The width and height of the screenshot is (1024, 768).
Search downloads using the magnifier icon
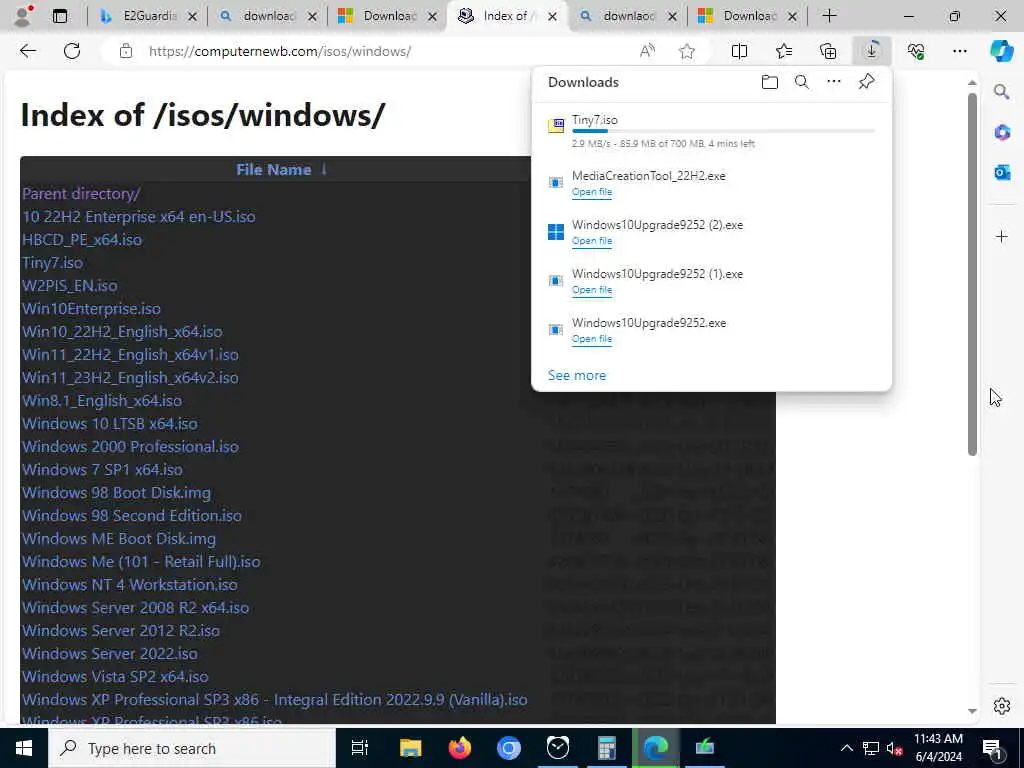pyautogui.click(x=802, y=82)
